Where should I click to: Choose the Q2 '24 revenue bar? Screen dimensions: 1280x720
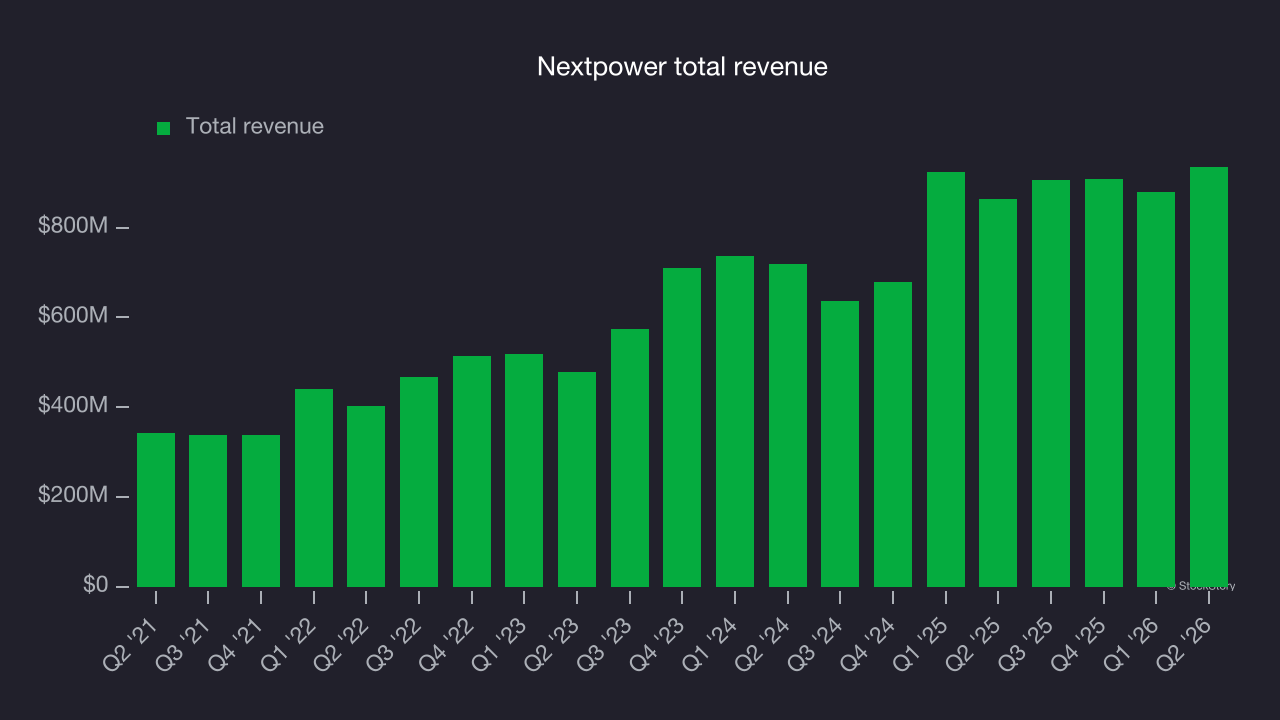788,425
